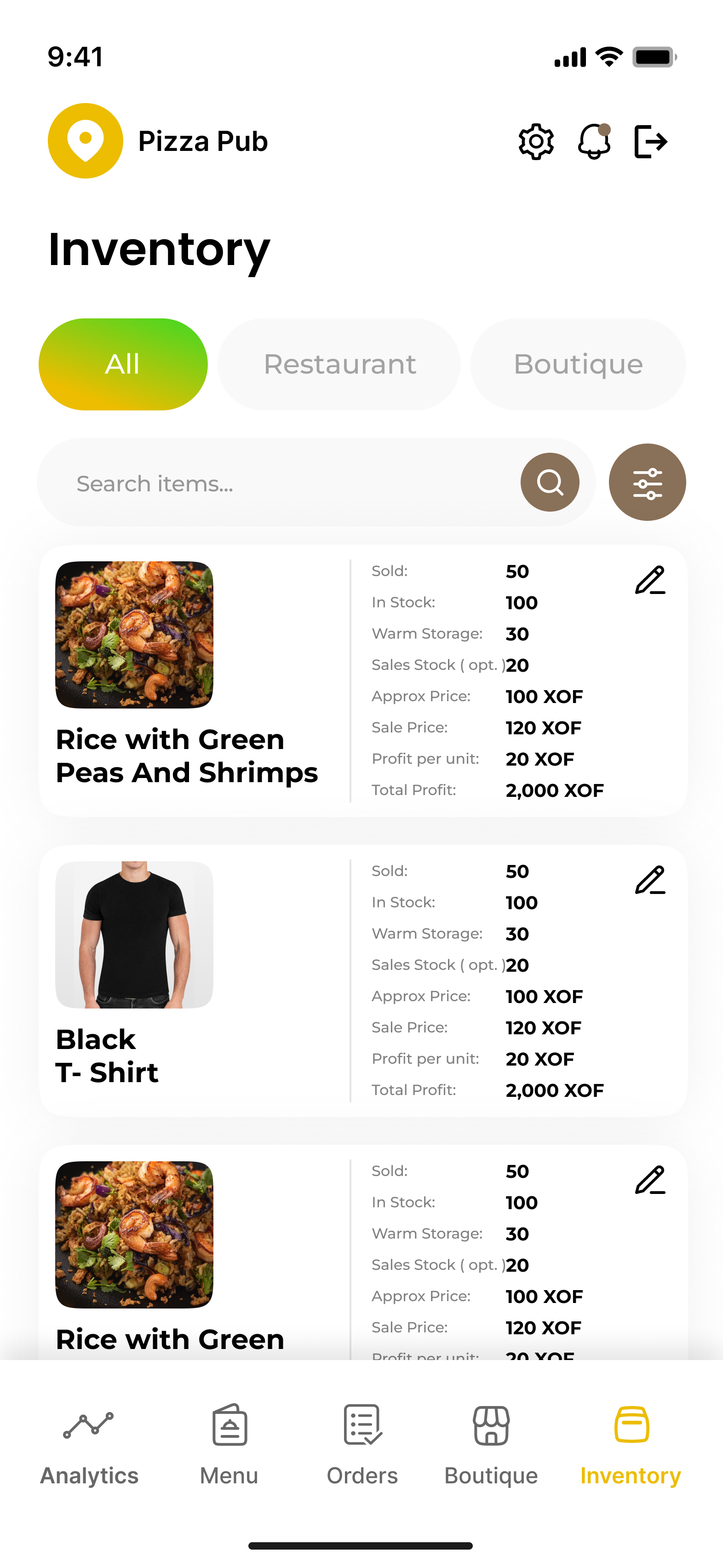Open notifications bell icon
Screen dimensions: 723x1568
click(594, 142)
